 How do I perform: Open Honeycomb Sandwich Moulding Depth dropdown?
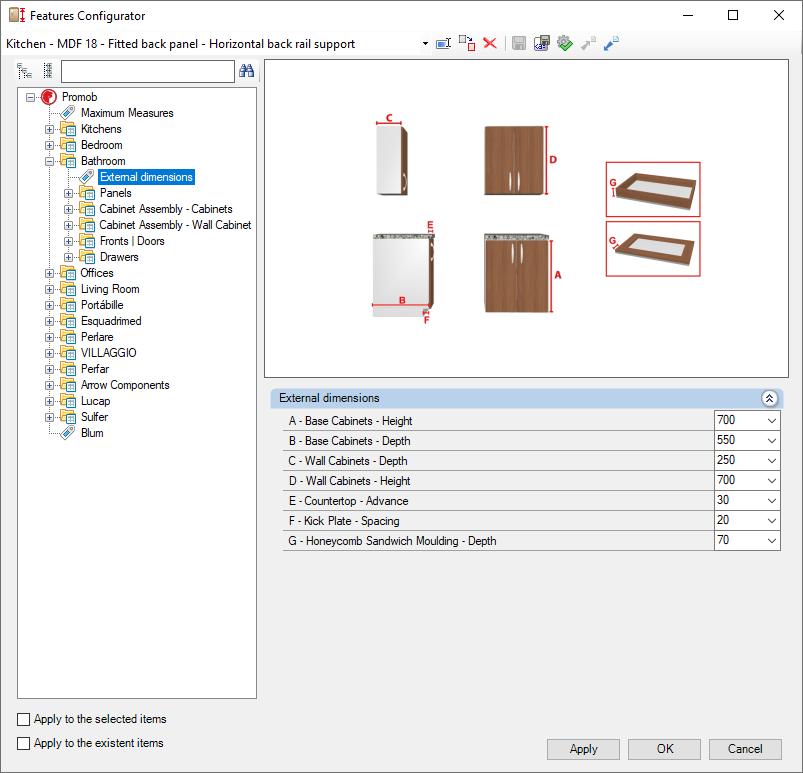click(x=772, y=541)
